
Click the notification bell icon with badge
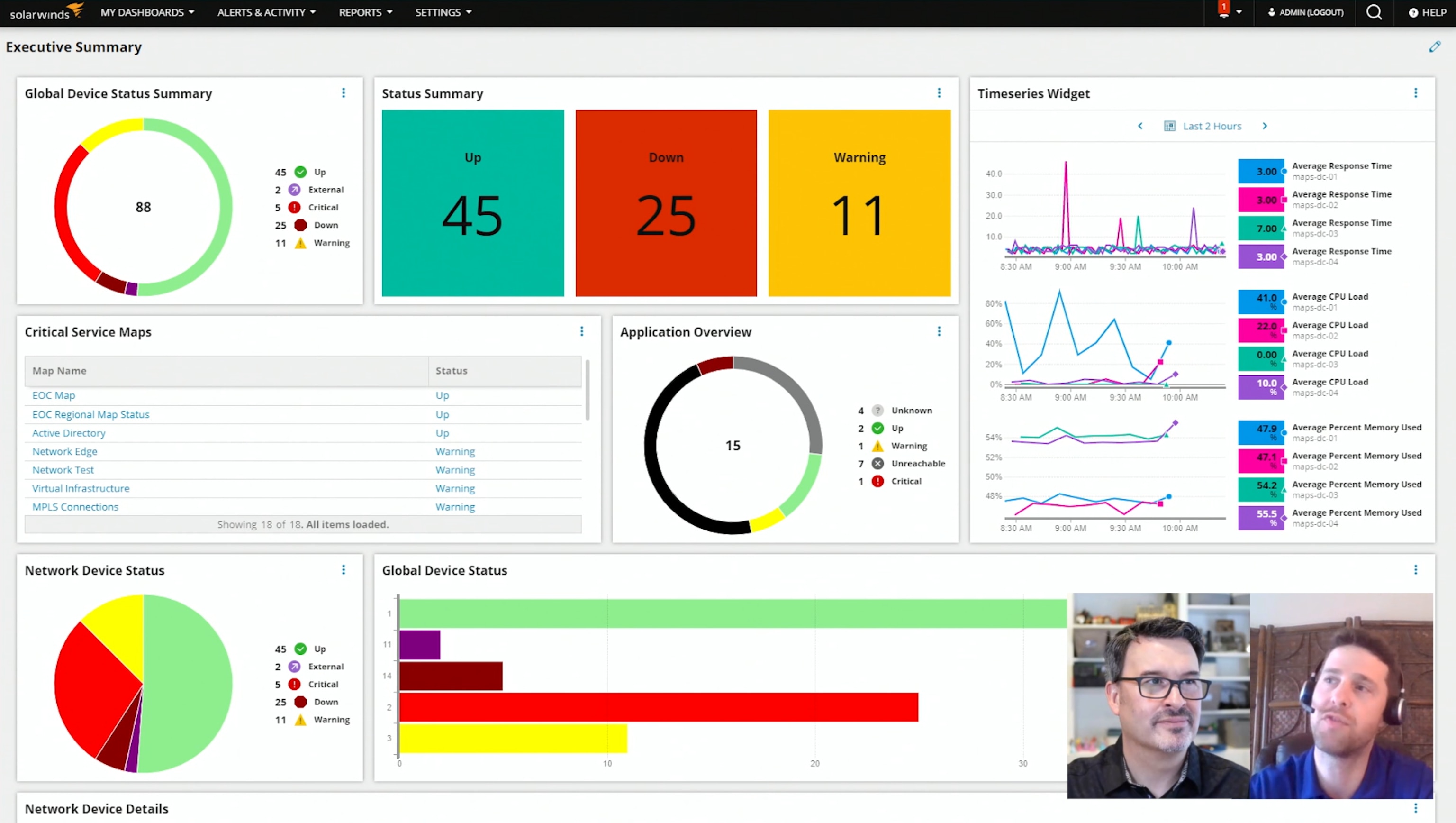1224,12
